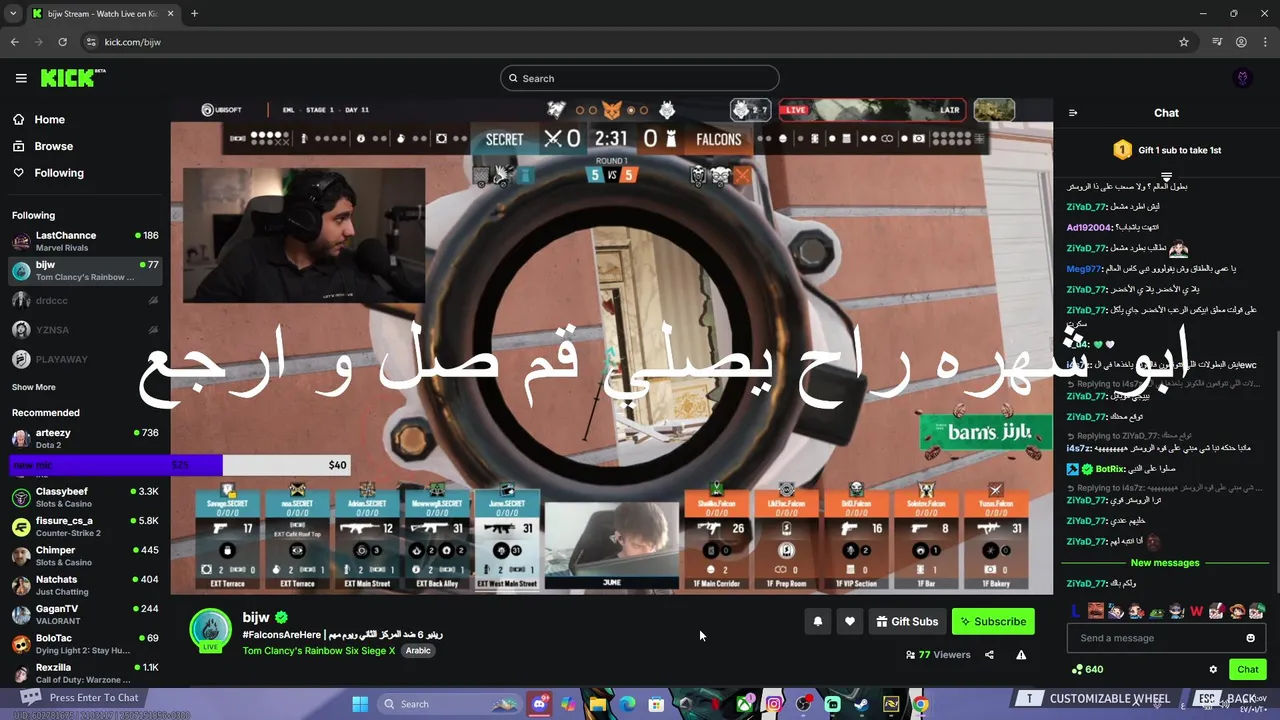1280x720 pixels.
Task: Open offline channel PLAYAWAY
Action: pos(85,359)
